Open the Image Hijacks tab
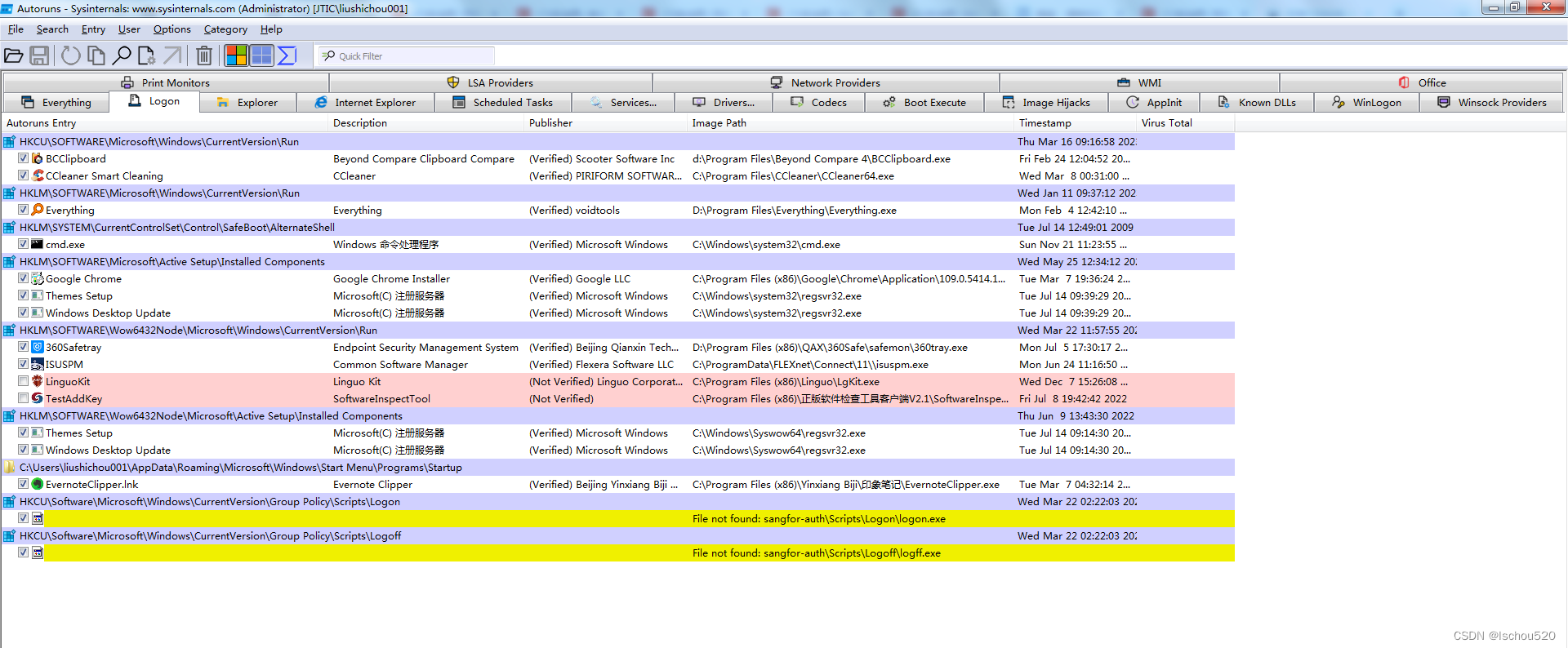Viewport: 1568px width, 648px height. 1046,102
